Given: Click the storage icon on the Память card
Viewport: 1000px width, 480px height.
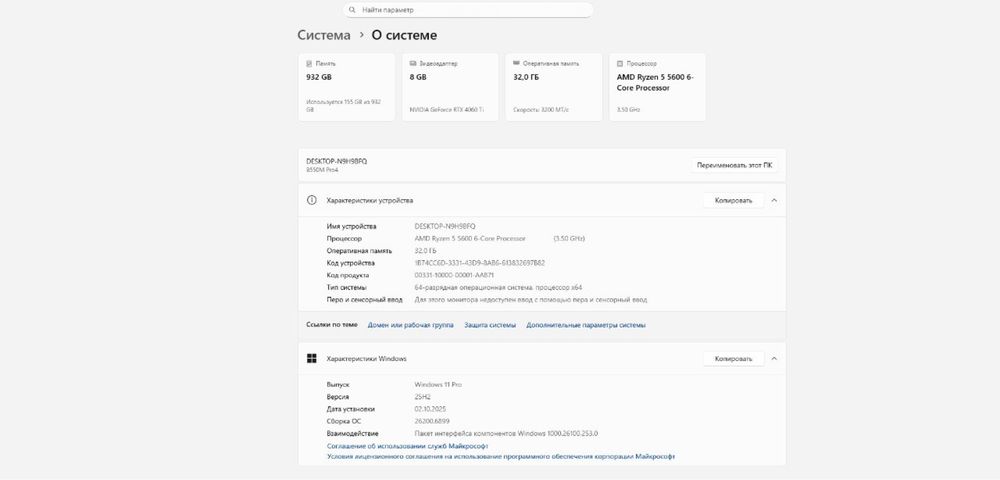Looking at the screenshot, I should click(307, 63).
